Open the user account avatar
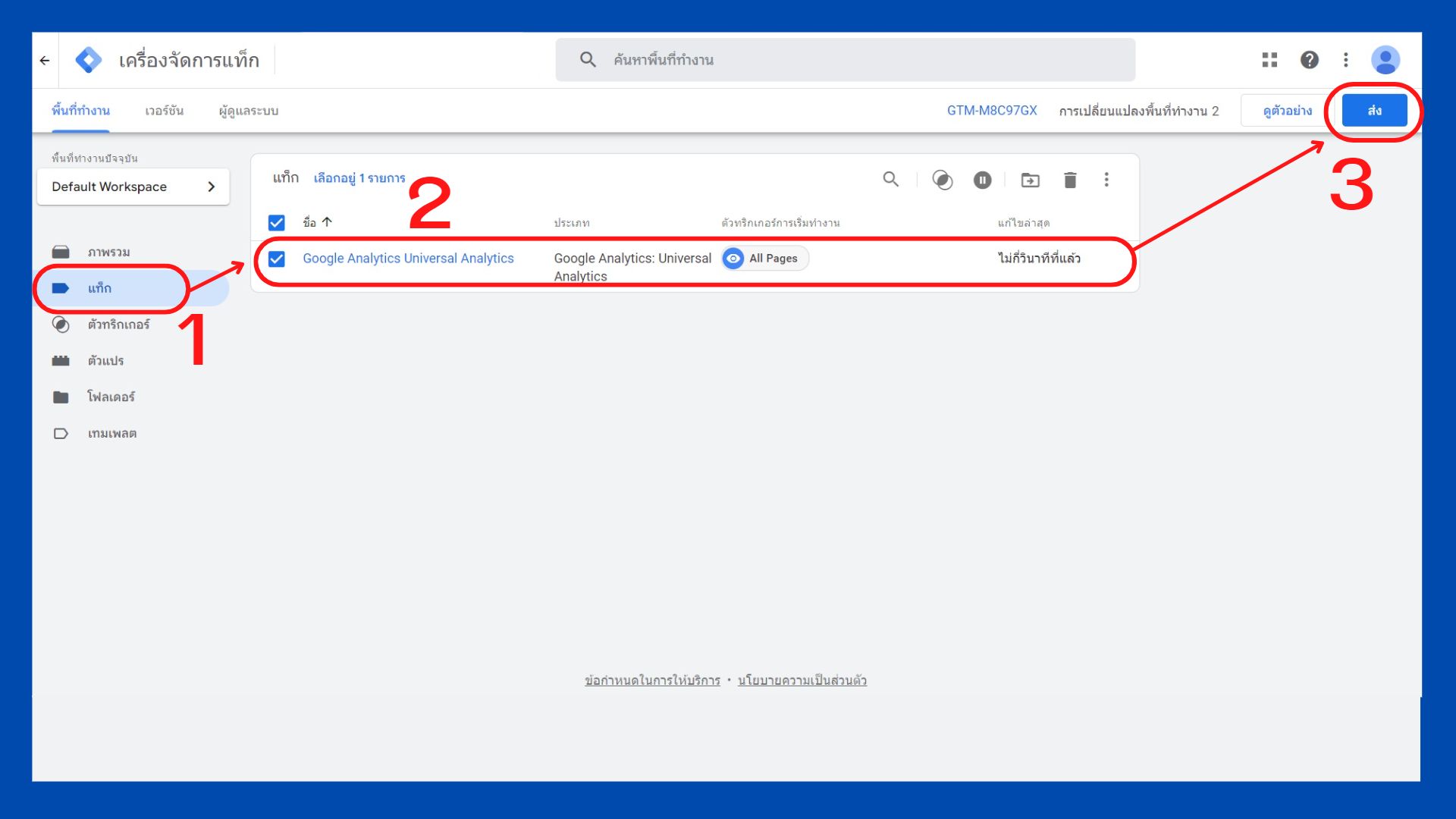The height and width of the screenshot is (819, 1456). 1385,60
